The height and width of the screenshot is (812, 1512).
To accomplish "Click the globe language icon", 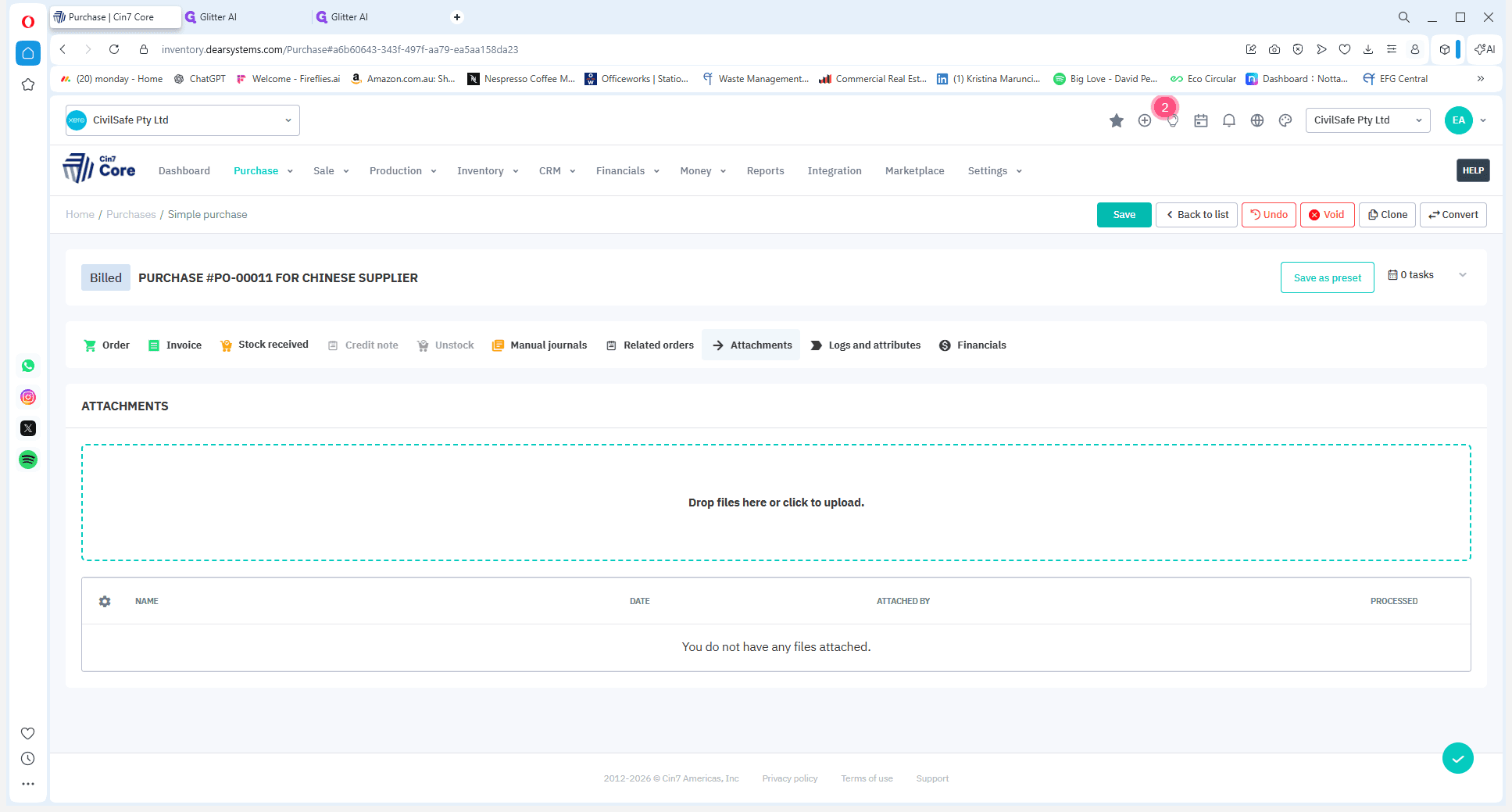I will 1257,120.
